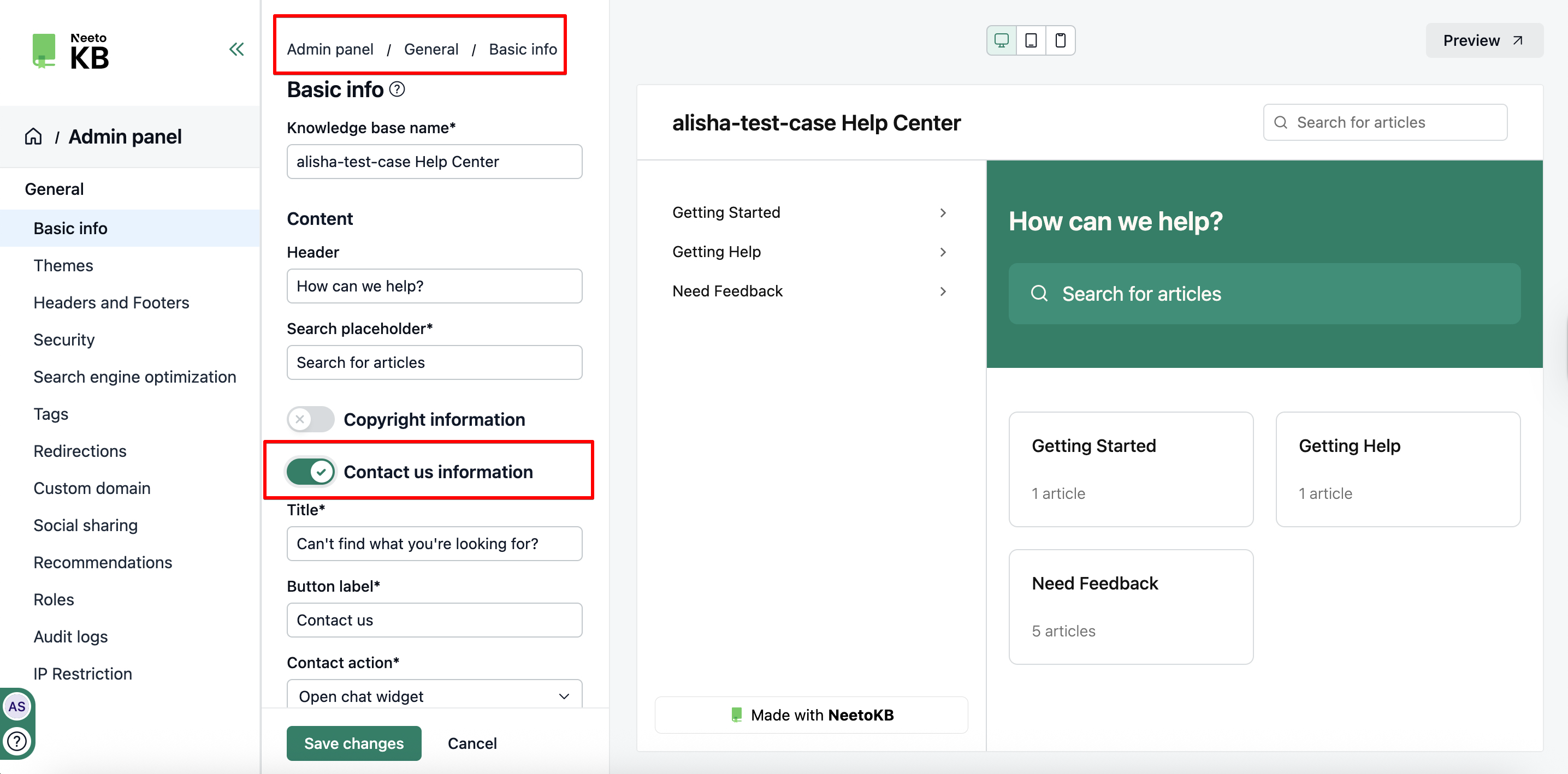This screenshot has height=774, width=1568.
Task: Click the Save changes button
Action: tap(354, 743)
